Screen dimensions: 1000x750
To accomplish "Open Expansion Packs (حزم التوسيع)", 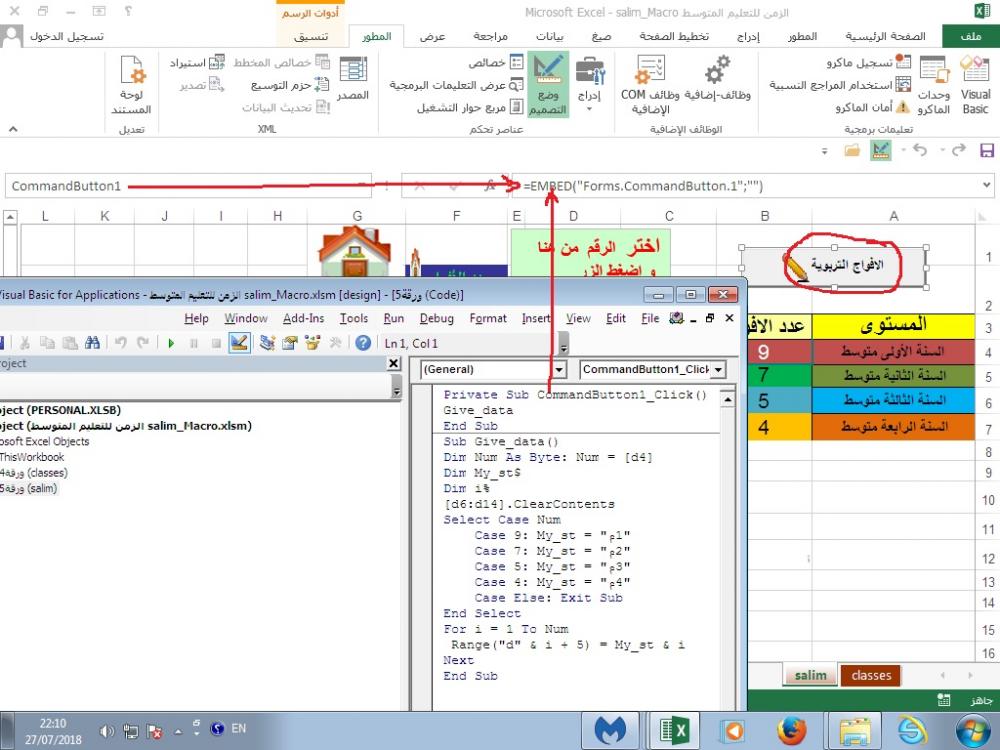I will 290,85.
